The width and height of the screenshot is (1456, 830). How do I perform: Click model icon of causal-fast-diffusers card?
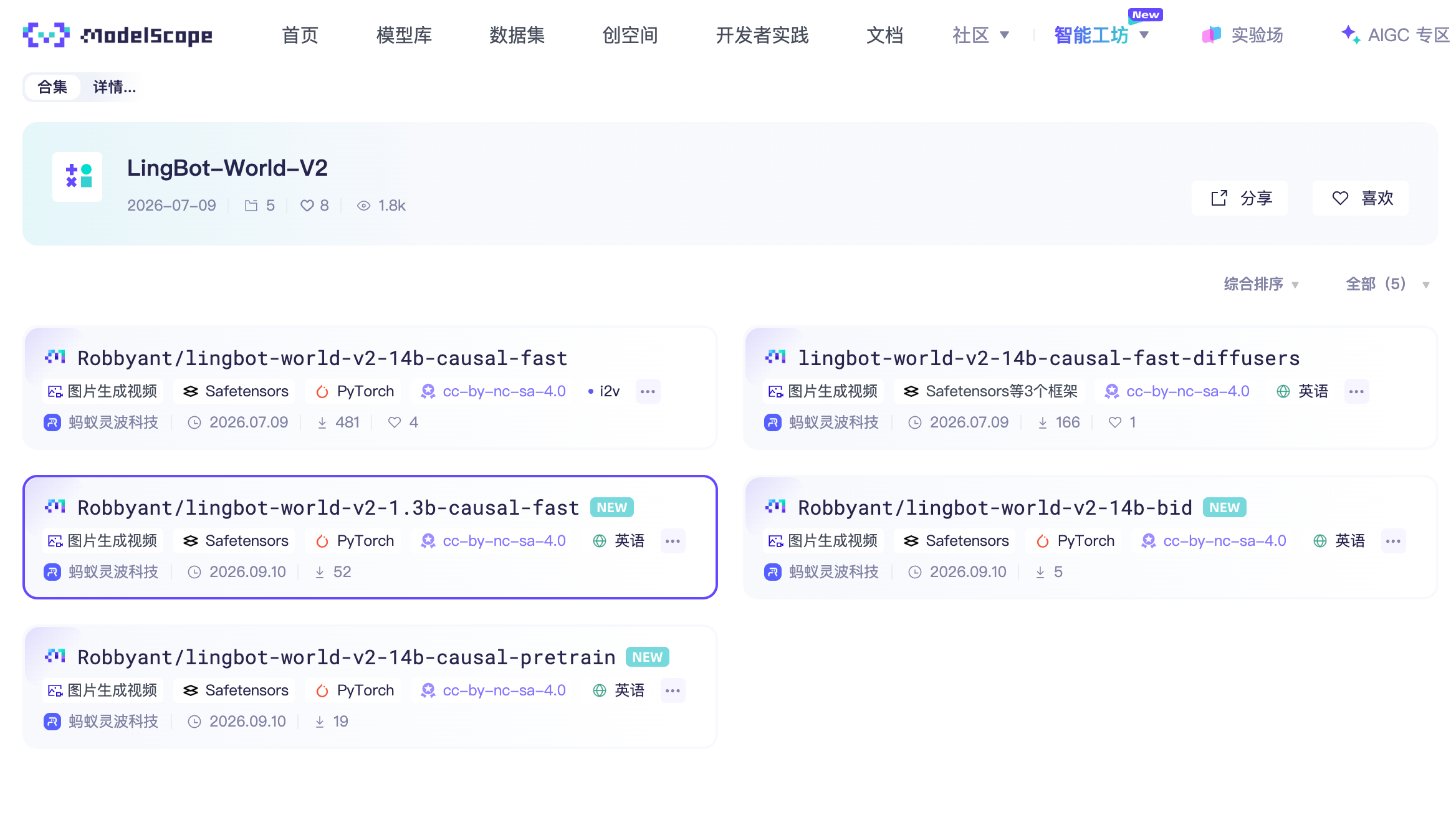click(x=775, y=357)
